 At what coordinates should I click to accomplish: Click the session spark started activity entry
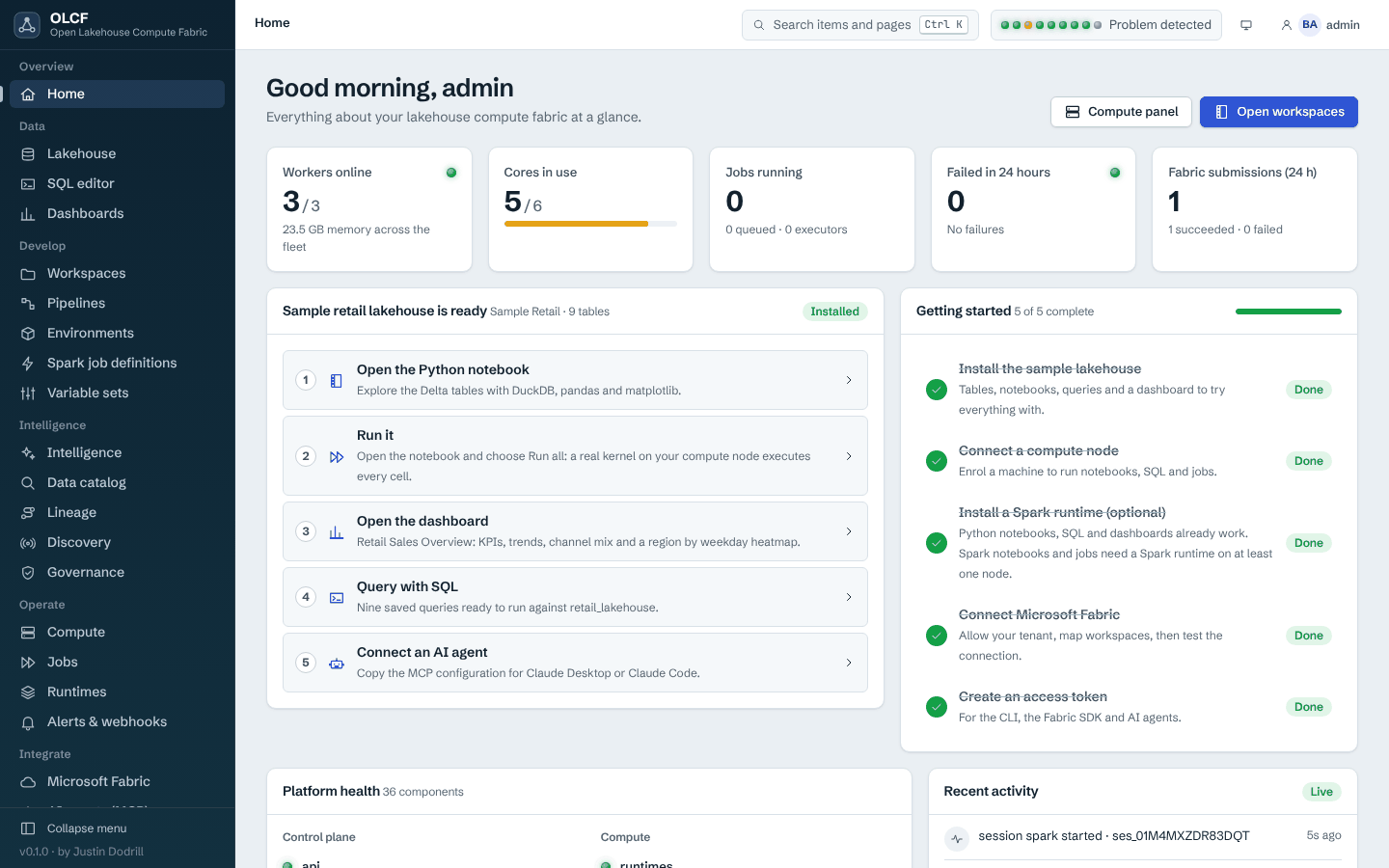point(1142,837)
